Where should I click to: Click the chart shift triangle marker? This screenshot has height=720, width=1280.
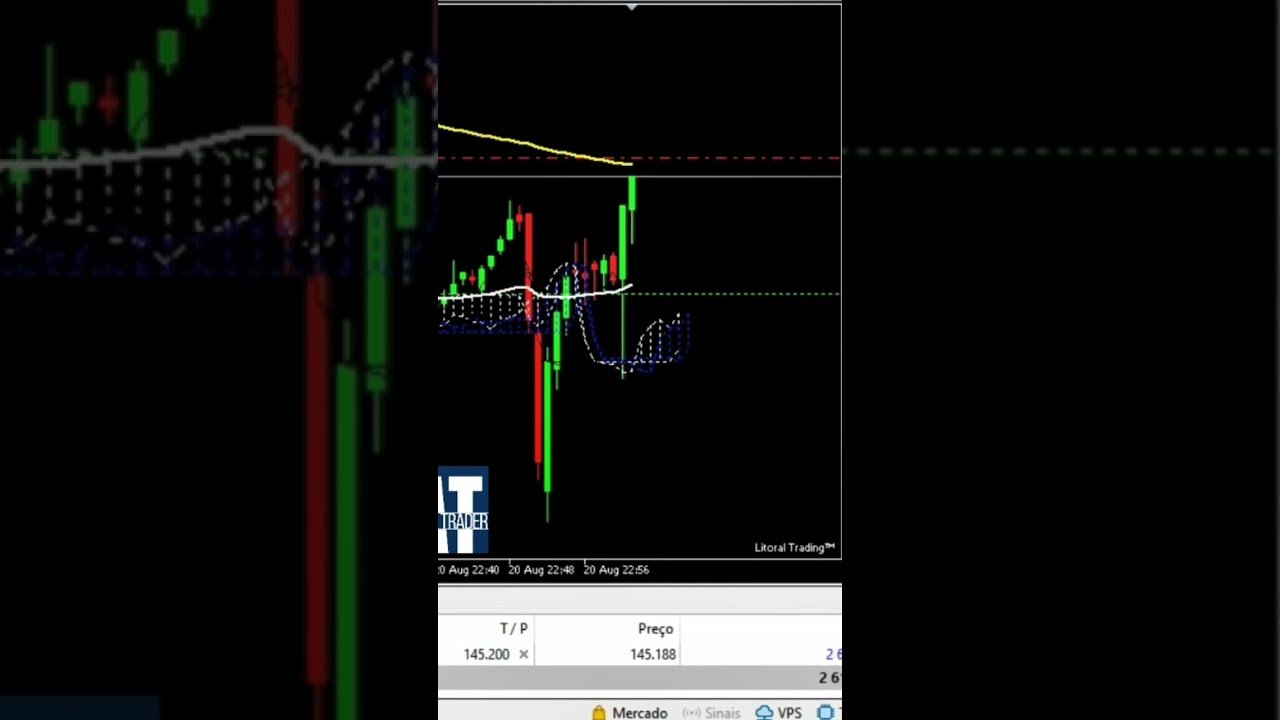tap(631, 7)
